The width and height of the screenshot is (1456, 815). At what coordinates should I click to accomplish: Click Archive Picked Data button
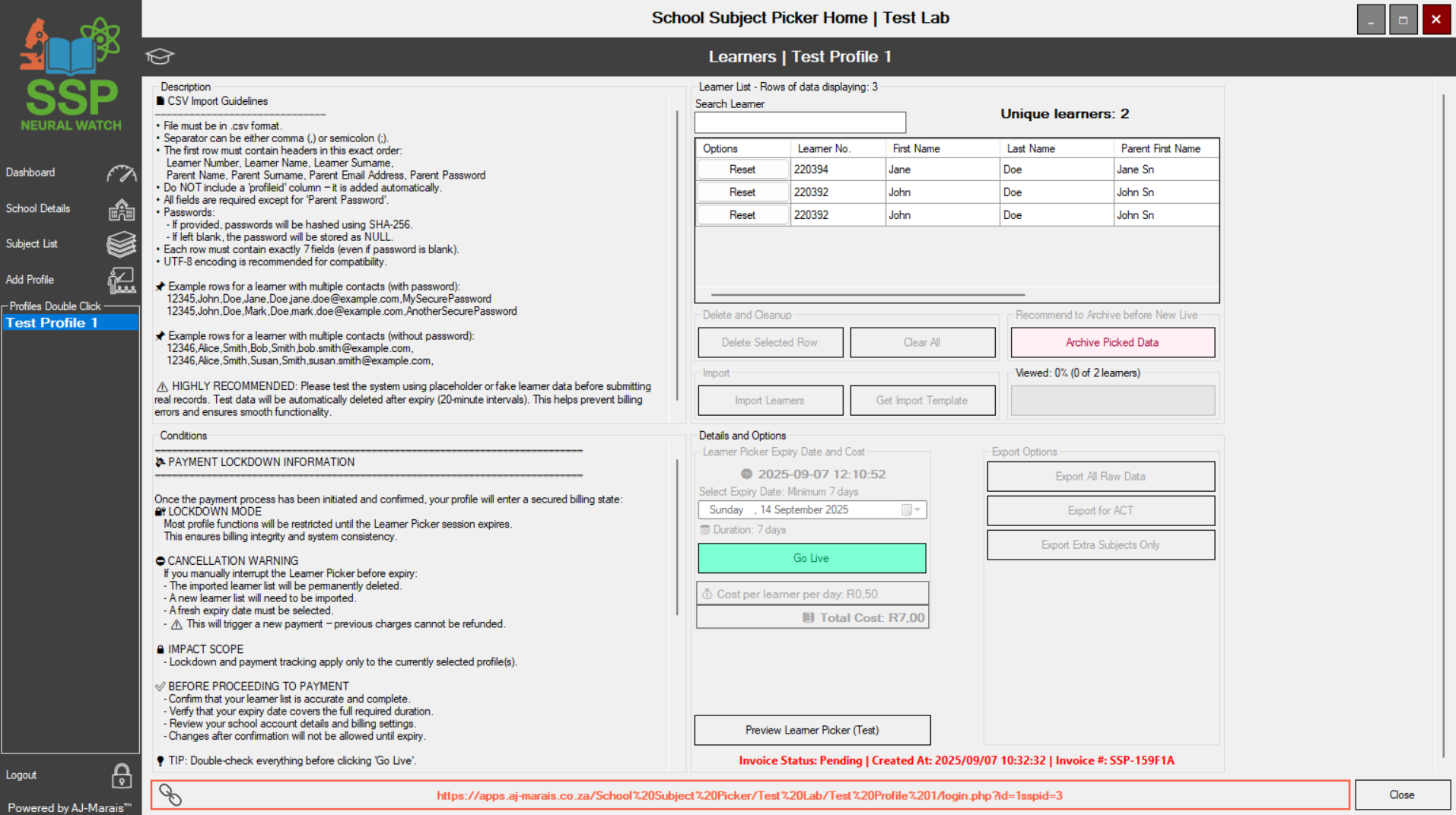[x=1111, y=343]
